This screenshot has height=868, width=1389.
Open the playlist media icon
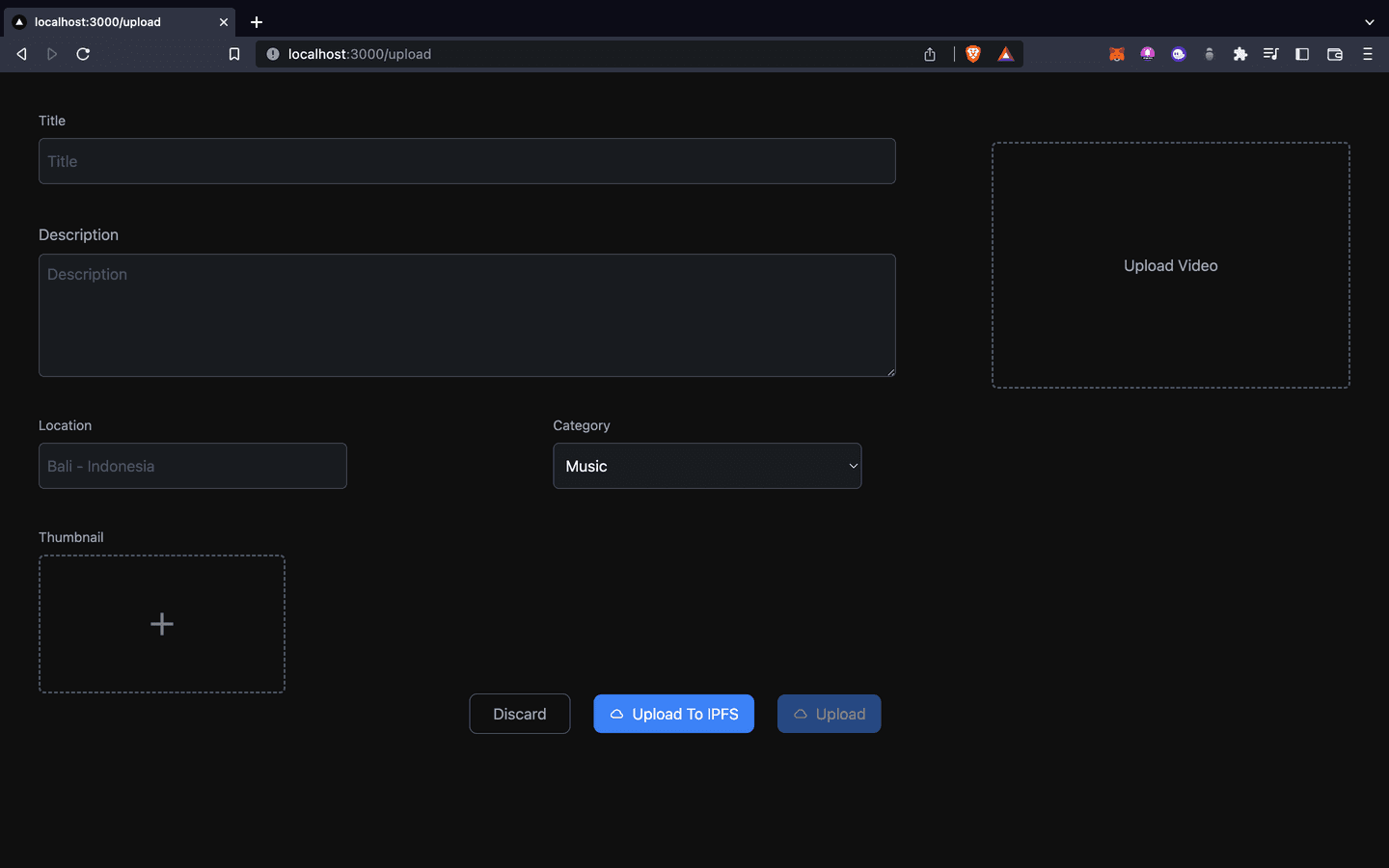(1271, 54)
